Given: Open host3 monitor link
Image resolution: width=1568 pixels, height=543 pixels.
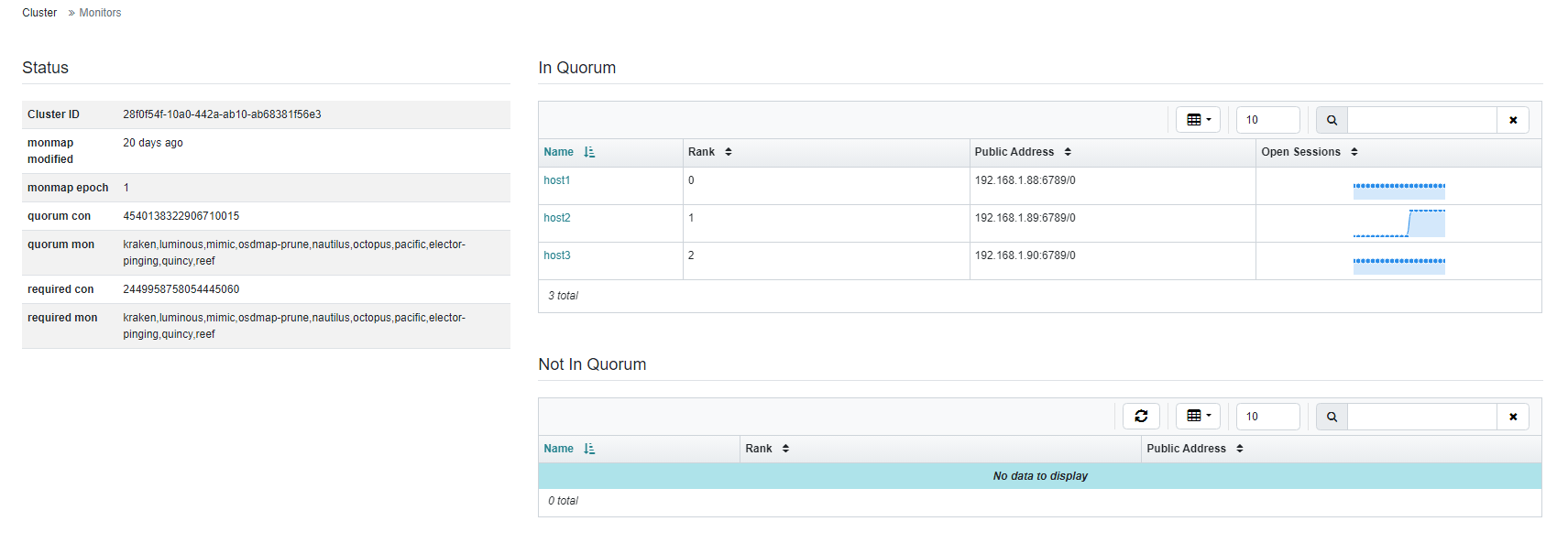Looking at the screenshot, I should point(556,255).
